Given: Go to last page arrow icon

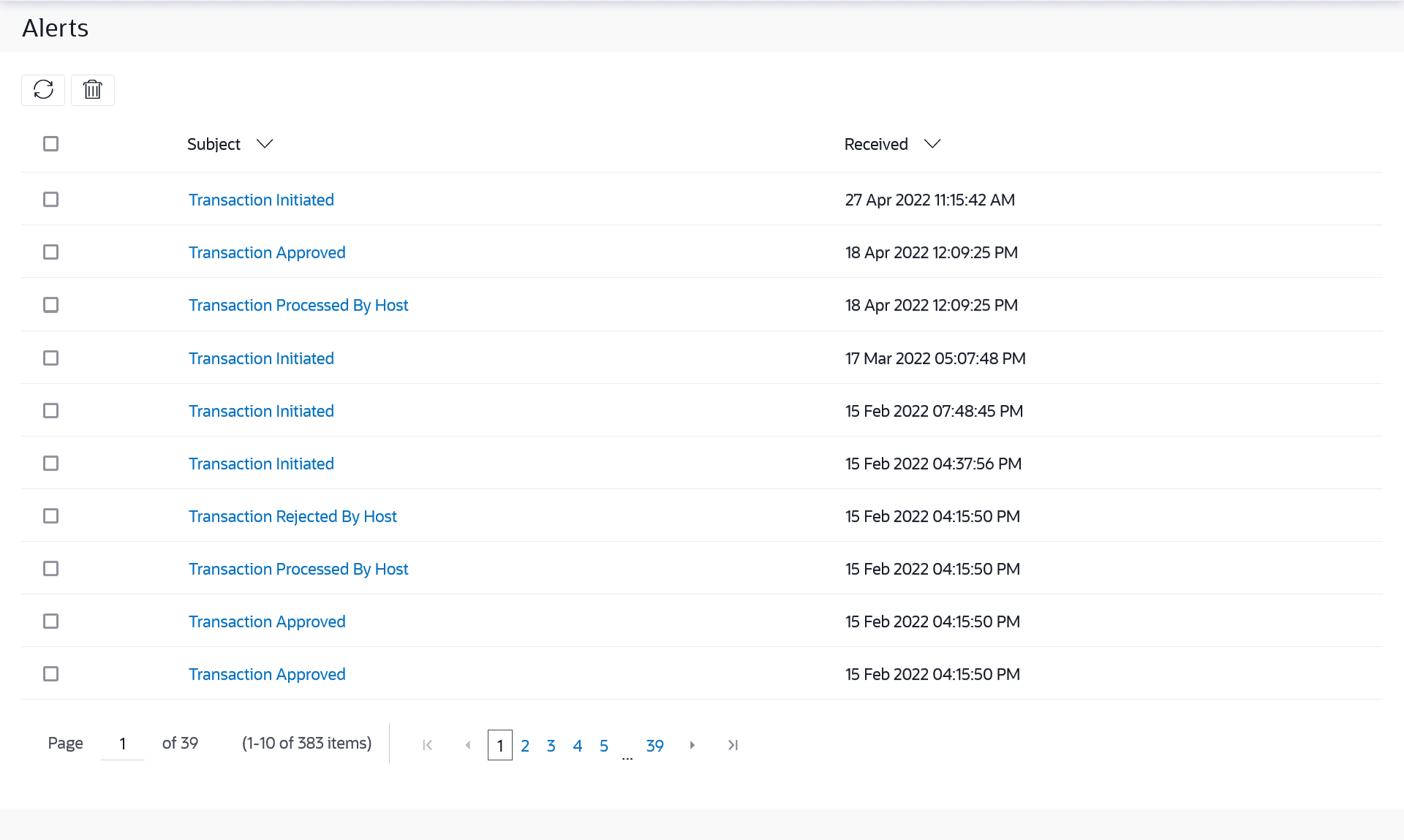Looking at the screenshot, I should click(733, 745).
